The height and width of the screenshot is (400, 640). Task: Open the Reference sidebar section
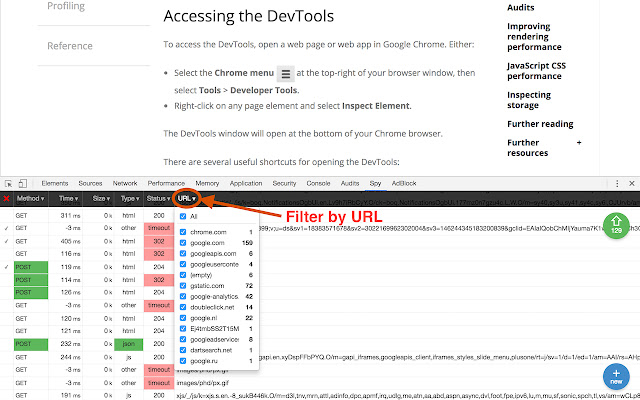pyautogui.click(x=70, y=46)
